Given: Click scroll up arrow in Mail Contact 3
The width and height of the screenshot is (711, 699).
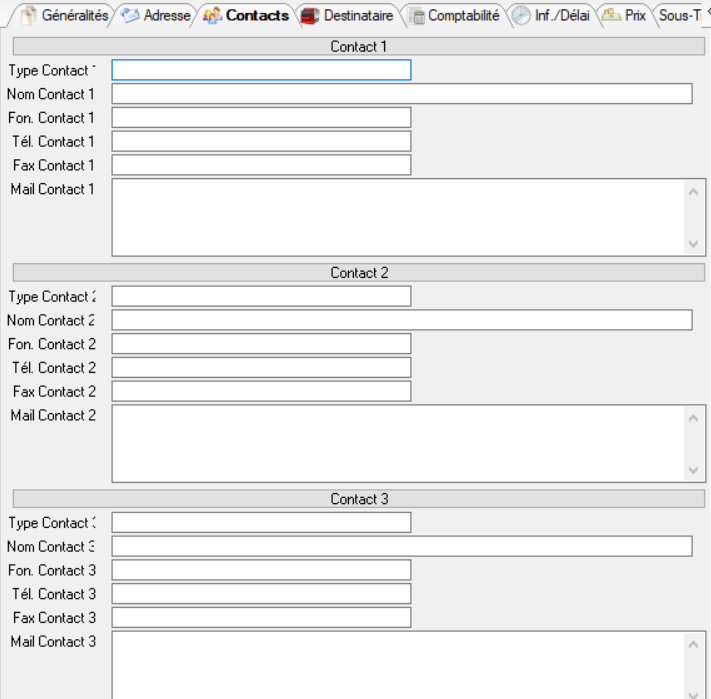Looking at the screenshot, I should [694, 645].
